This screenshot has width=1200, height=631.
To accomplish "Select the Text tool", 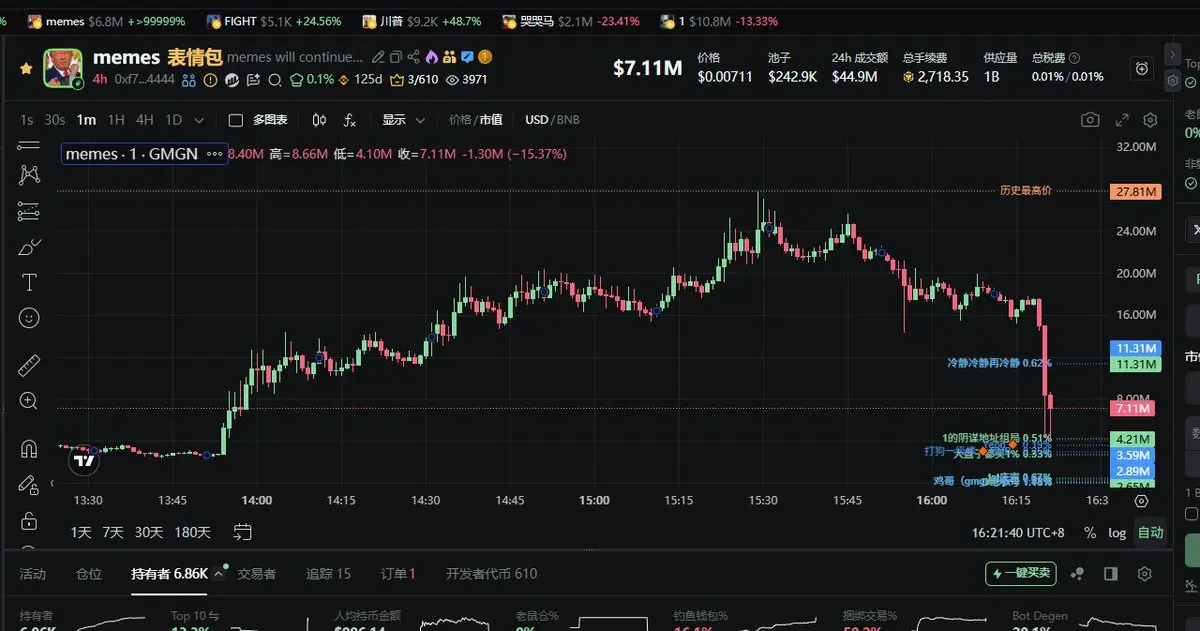I will coord(29,282).
